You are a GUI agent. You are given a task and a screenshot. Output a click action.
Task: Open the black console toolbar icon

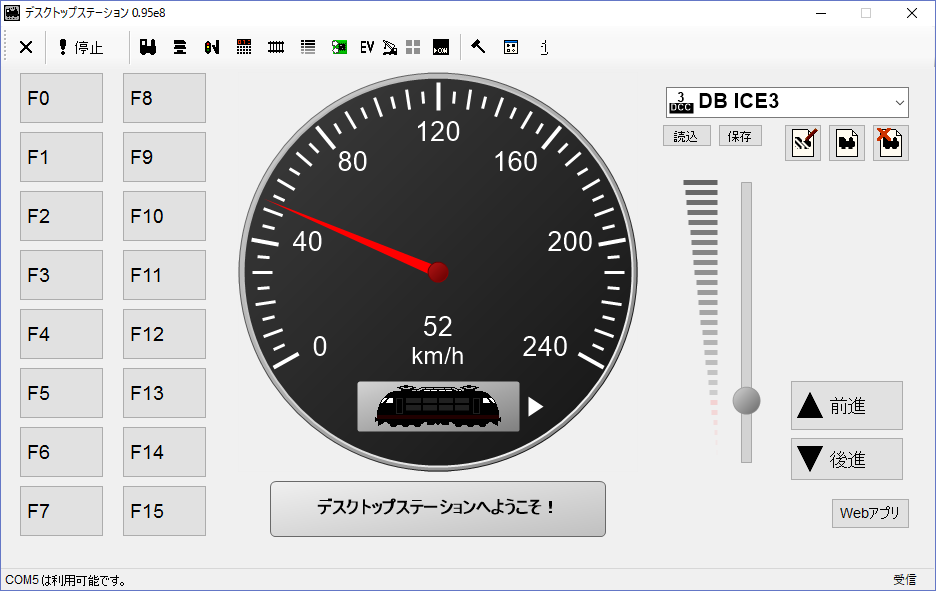(x=441, y=47)
